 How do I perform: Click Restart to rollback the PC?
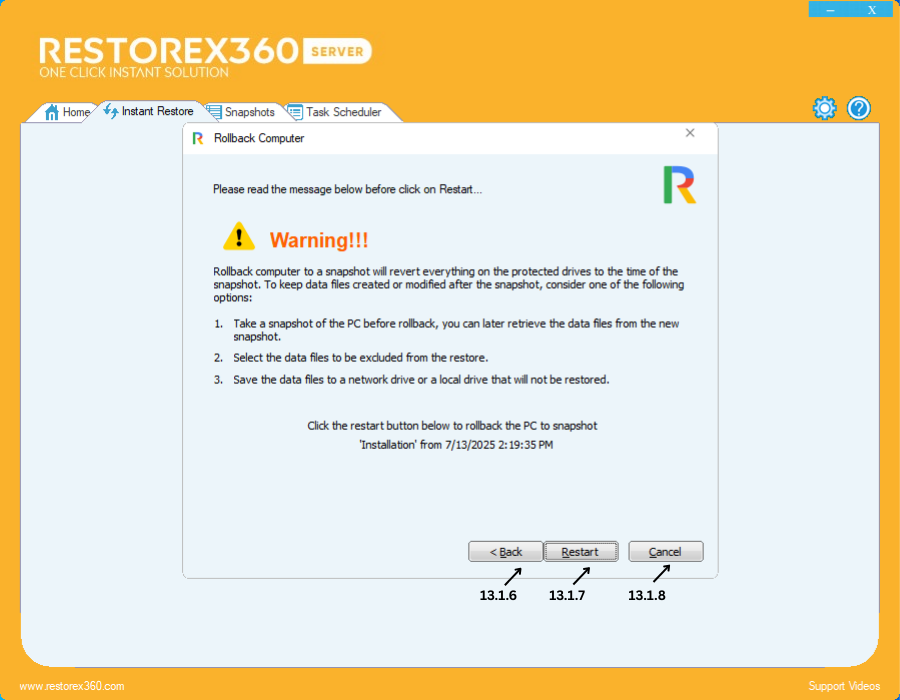580,551
